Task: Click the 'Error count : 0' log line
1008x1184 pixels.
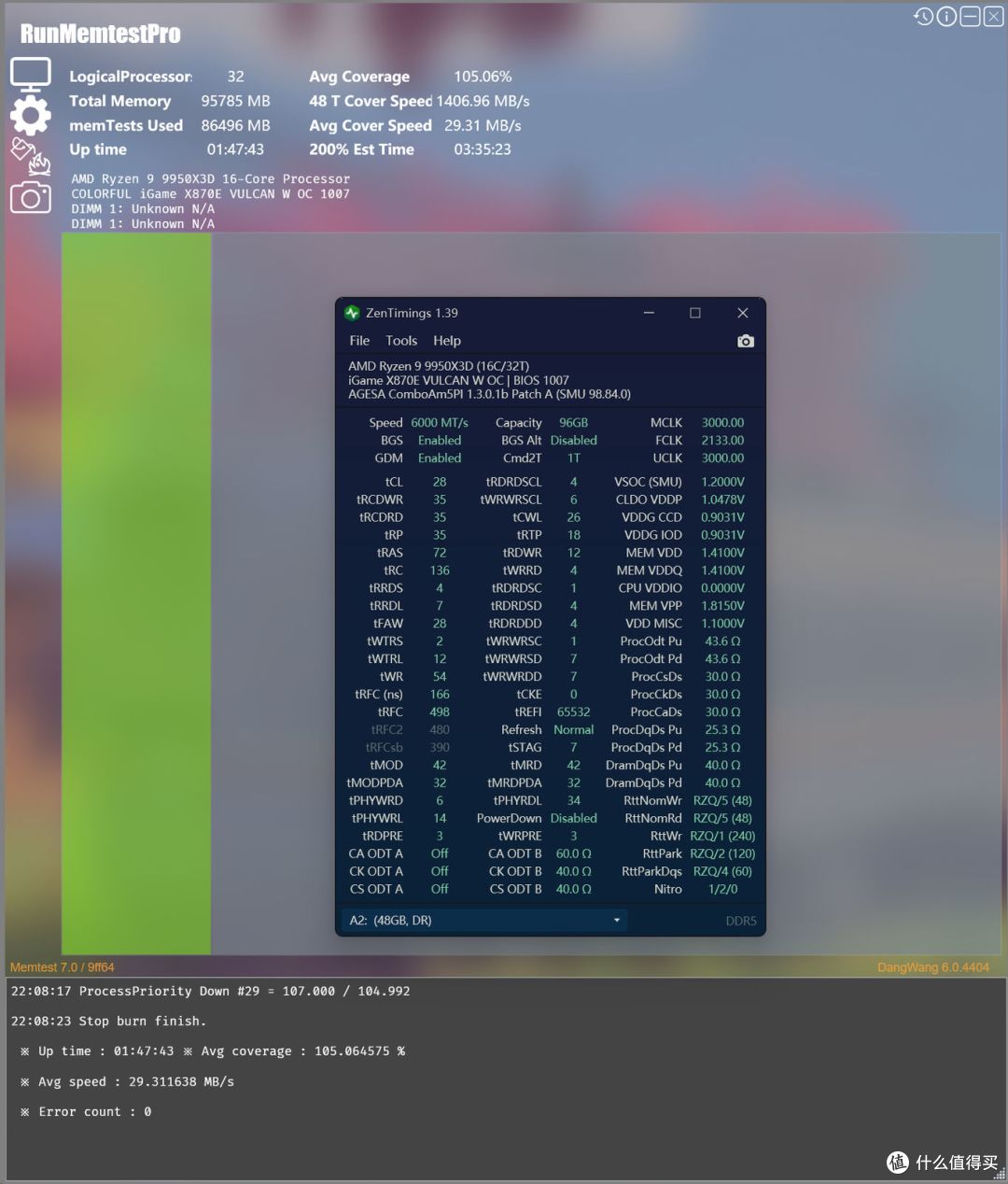Action: click(x=86, y=1112)
